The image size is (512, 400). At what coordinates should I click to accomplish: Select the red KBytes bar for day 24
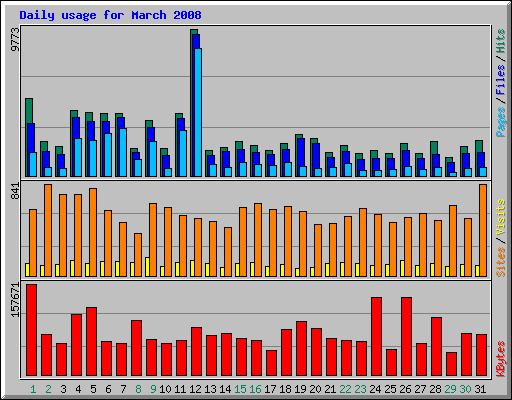coord(376,337)
